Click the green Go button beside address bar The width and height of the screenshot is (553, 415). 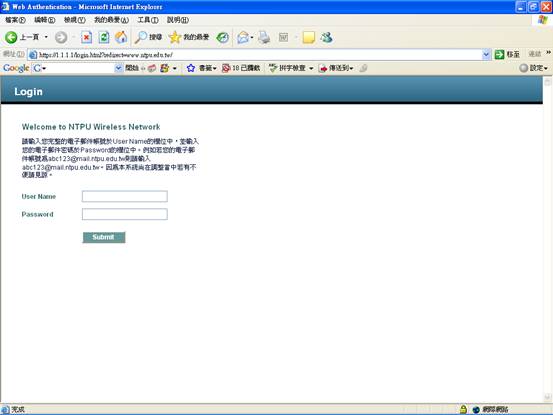pos(499,54)
